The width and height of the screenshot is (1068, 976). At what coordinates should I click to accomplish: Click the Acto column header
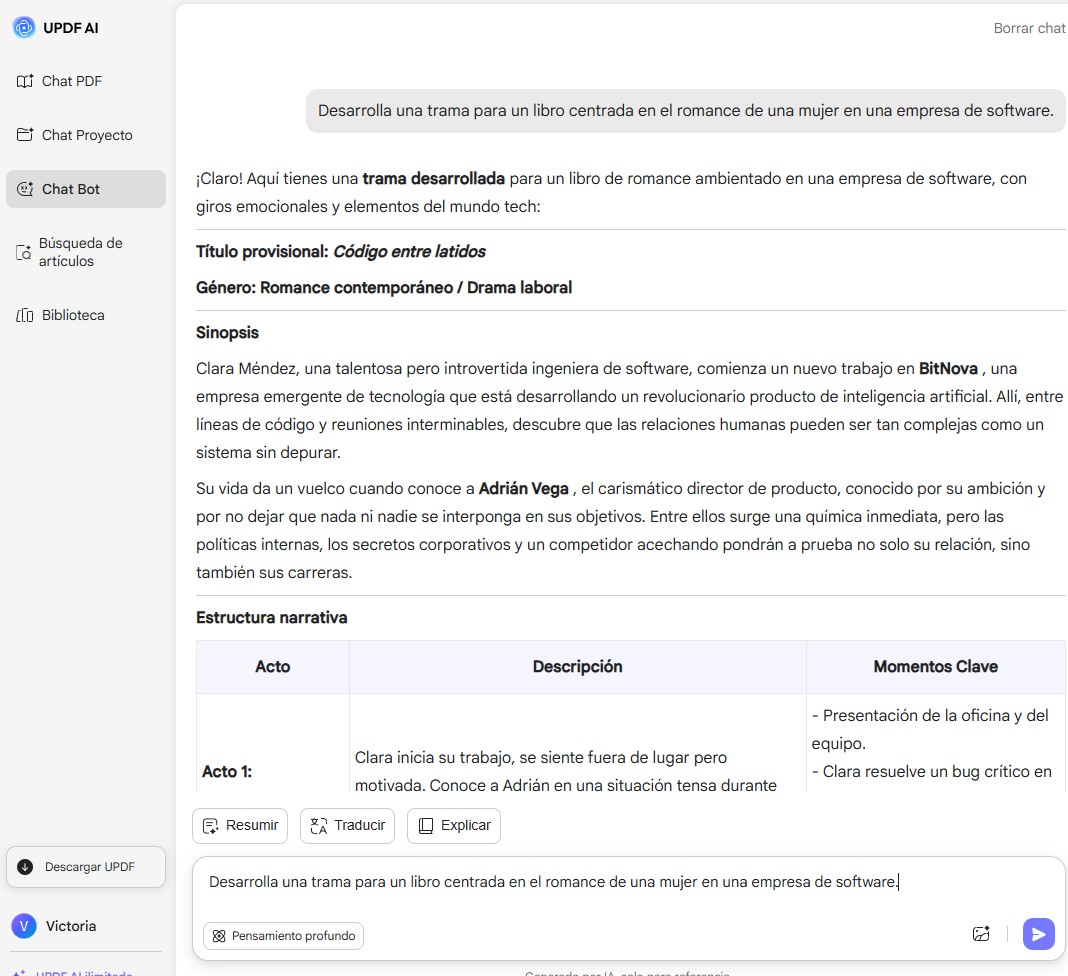coord(272,667)
